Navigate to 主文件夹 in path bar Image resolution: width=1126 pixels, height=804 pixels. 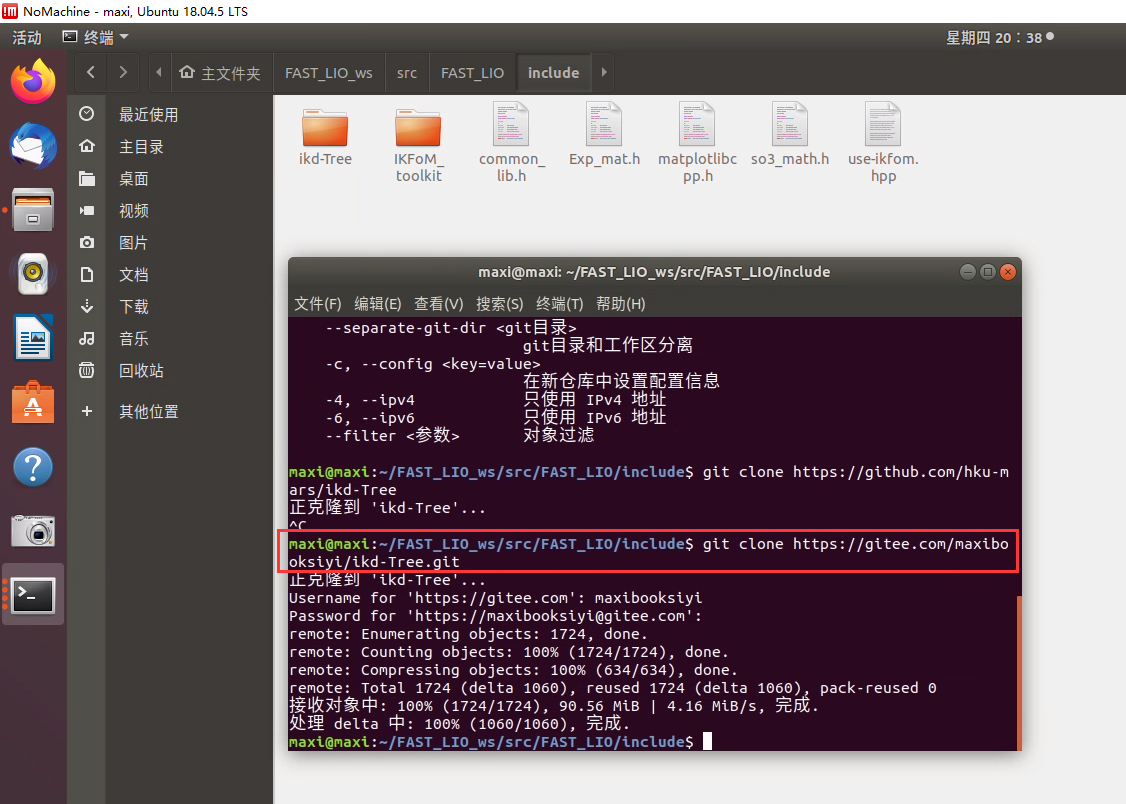[x=220, y=73]
